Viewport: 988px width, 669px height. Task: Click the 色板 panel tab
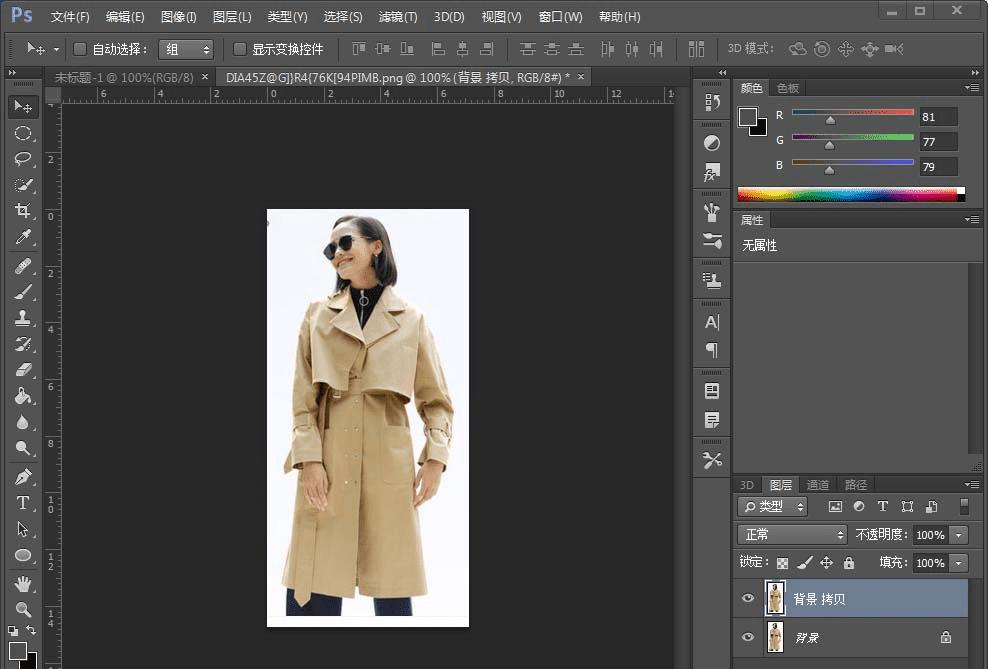[x=788, y=88]
